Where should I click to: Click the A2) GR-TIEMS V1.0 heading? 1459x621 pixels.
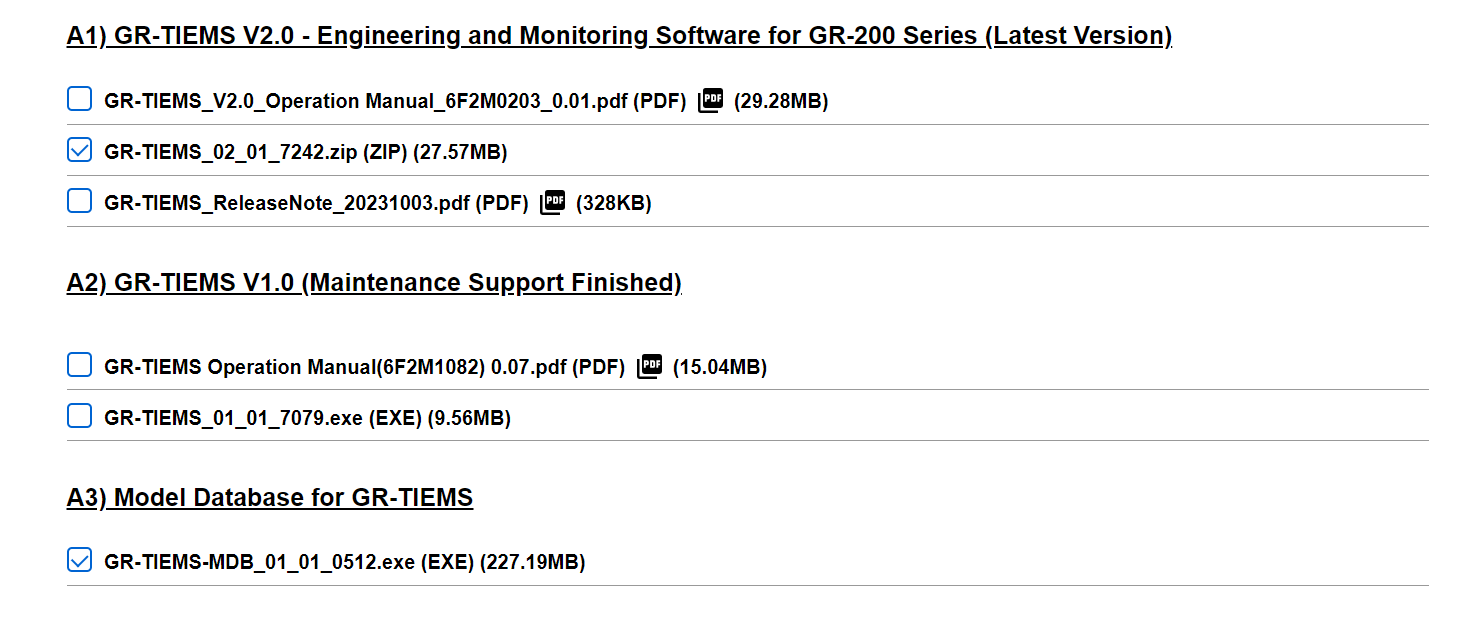(374, 283)
